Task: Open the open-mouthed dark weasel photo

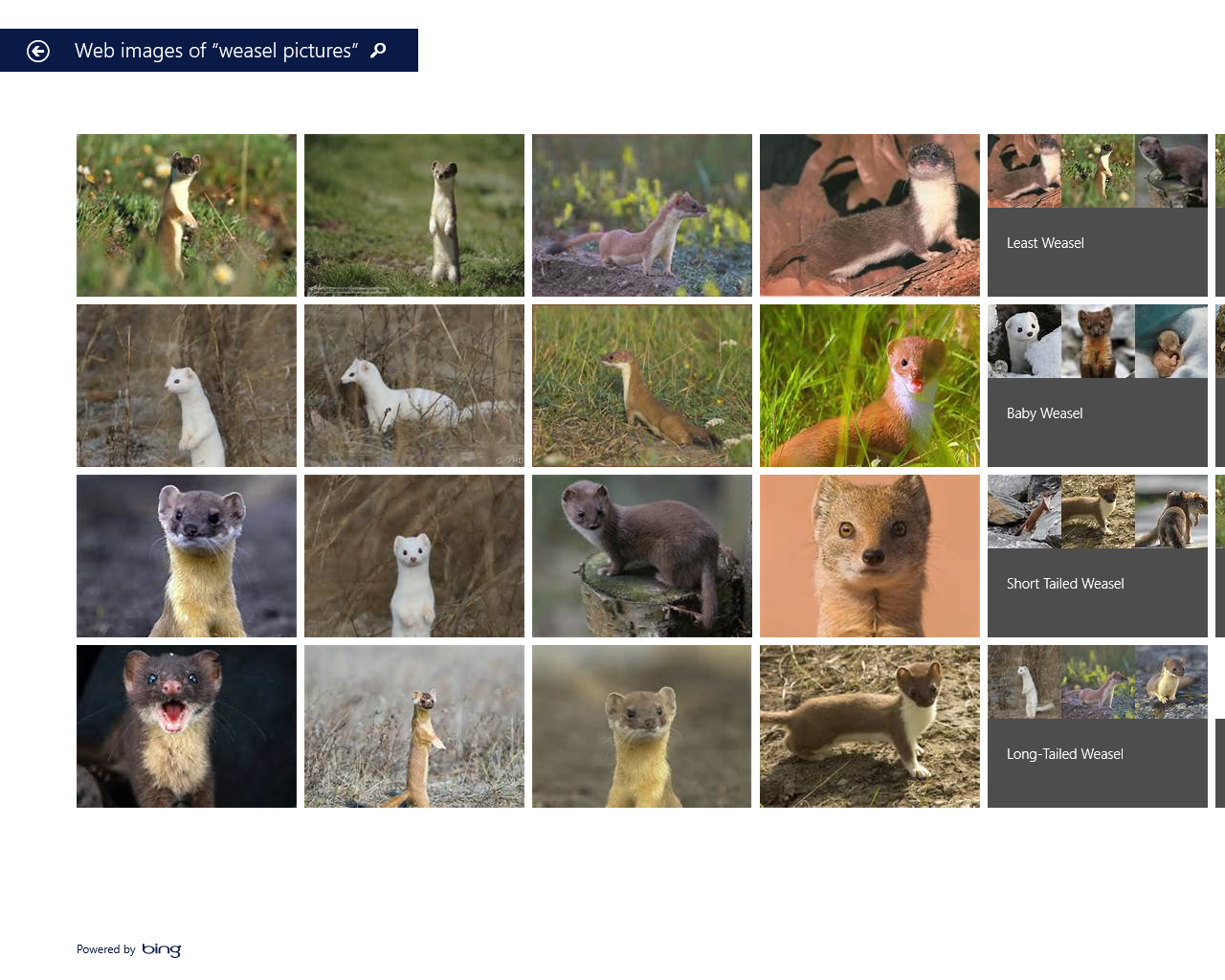Action: click(187, 726)
